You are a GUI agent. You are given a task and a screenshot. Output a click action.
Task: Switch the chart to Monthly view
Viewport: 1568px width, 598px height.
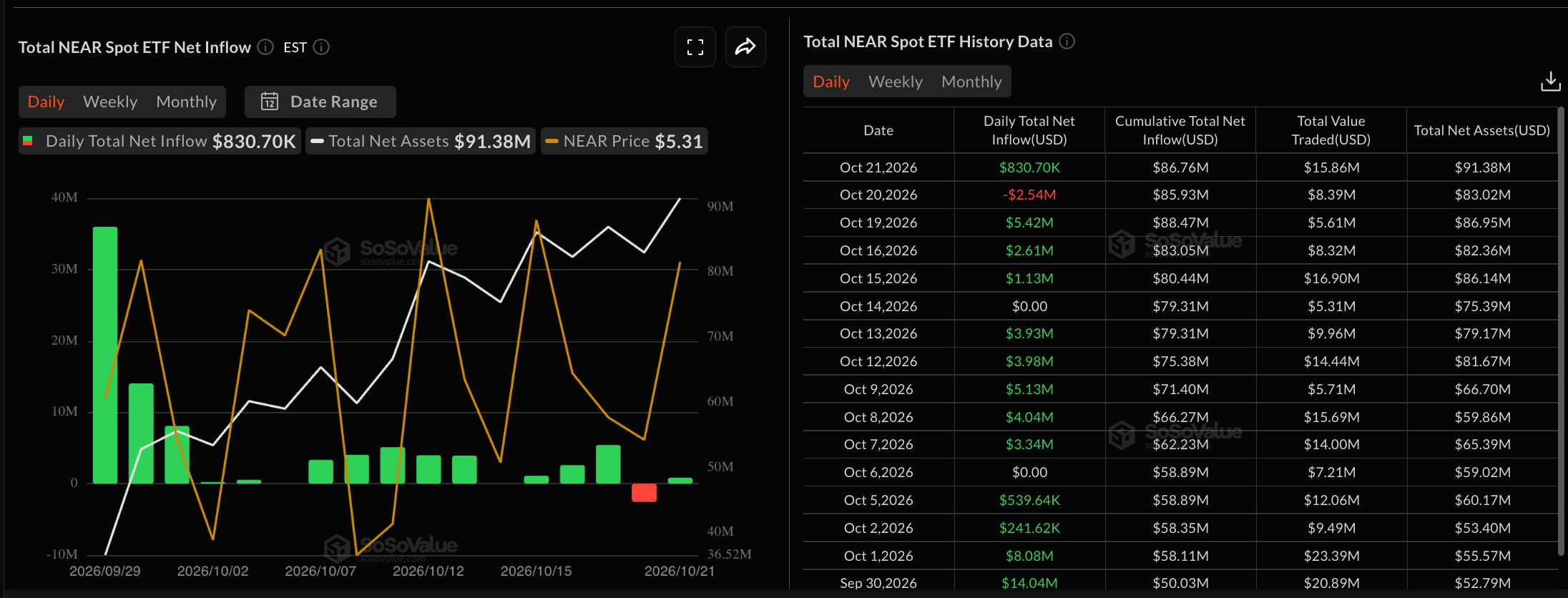coord(186,102)
